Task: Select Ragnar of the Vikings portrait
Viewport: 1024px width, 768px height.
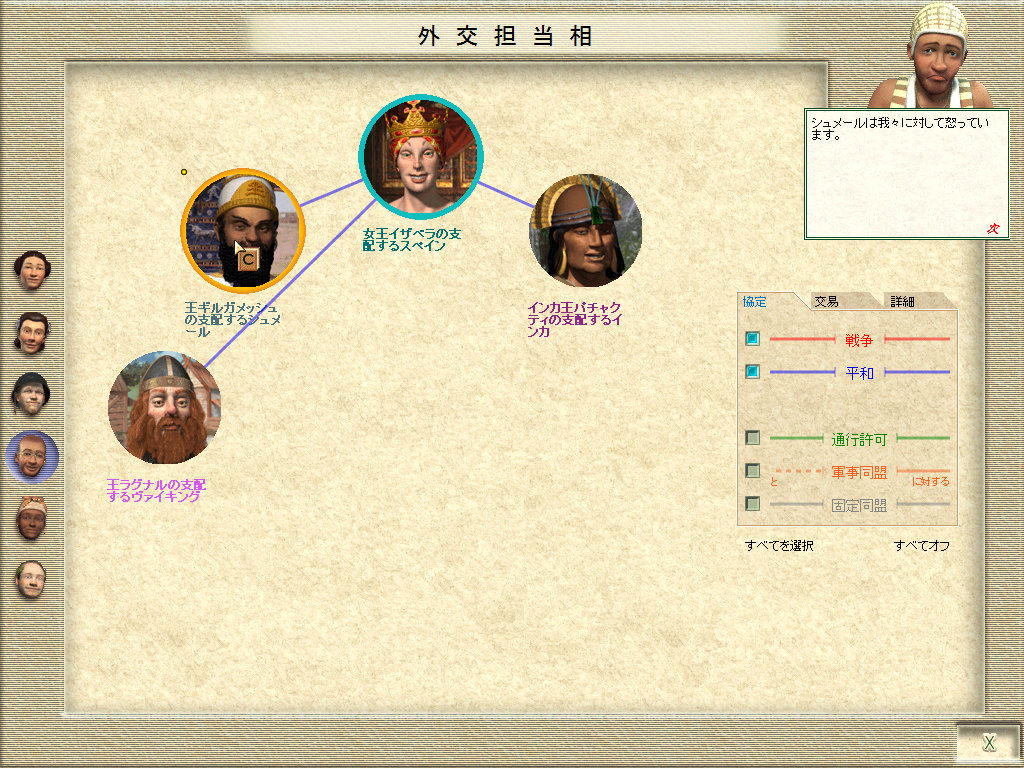Action: pos(164,407)
